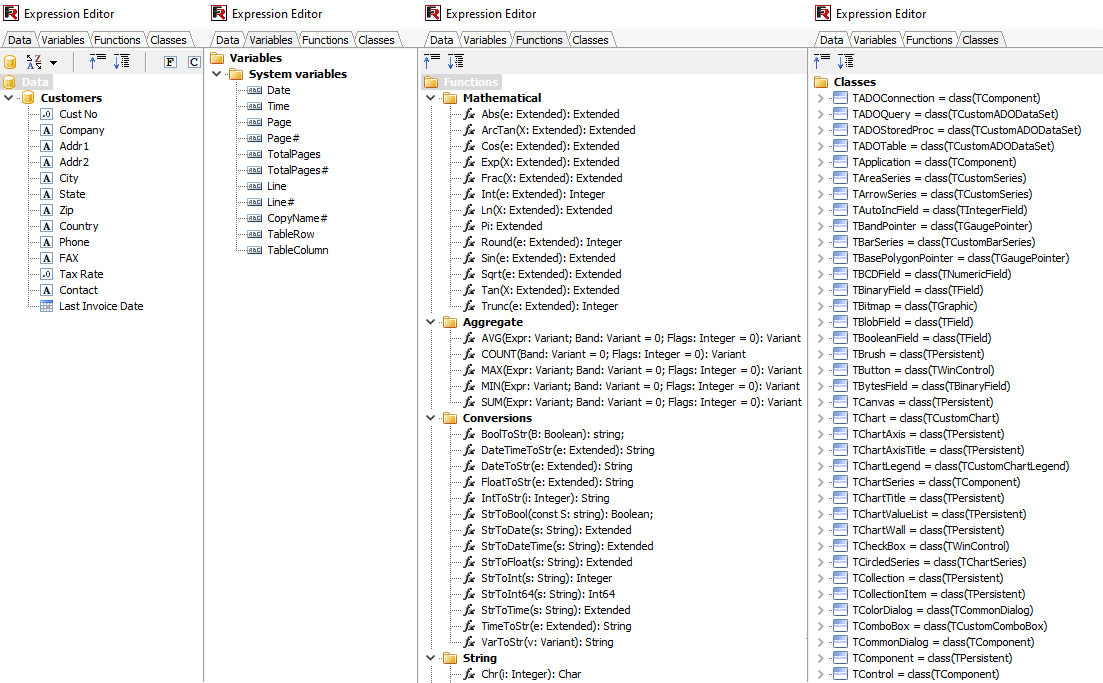Select the Chr(i: Integer): Char function

tap(531, 674)
